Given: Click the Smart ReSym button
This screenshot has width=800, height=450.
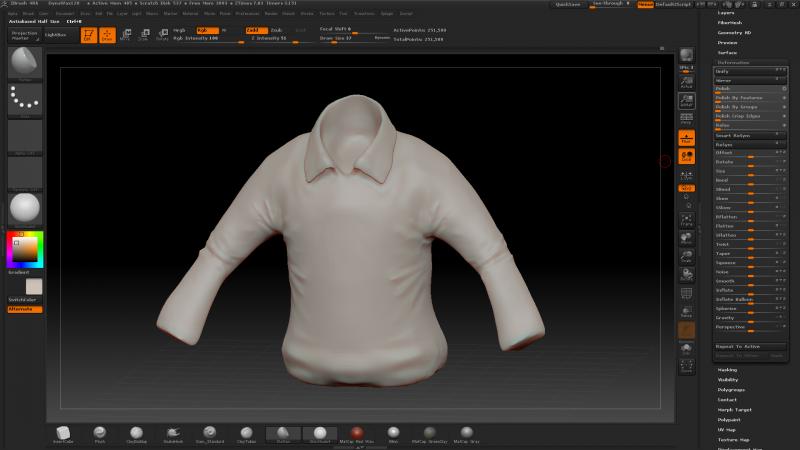Looking at the screenshot, I should pyautogui.click(x=749, y=136).
